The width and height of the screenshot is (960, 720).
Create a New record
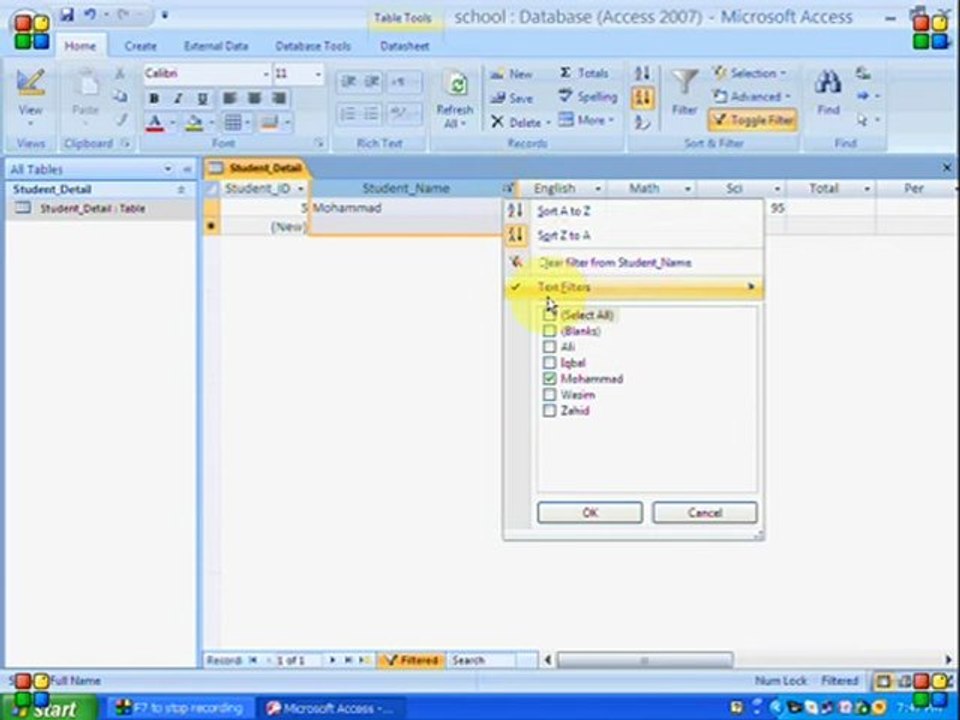[x=512, y=74]
